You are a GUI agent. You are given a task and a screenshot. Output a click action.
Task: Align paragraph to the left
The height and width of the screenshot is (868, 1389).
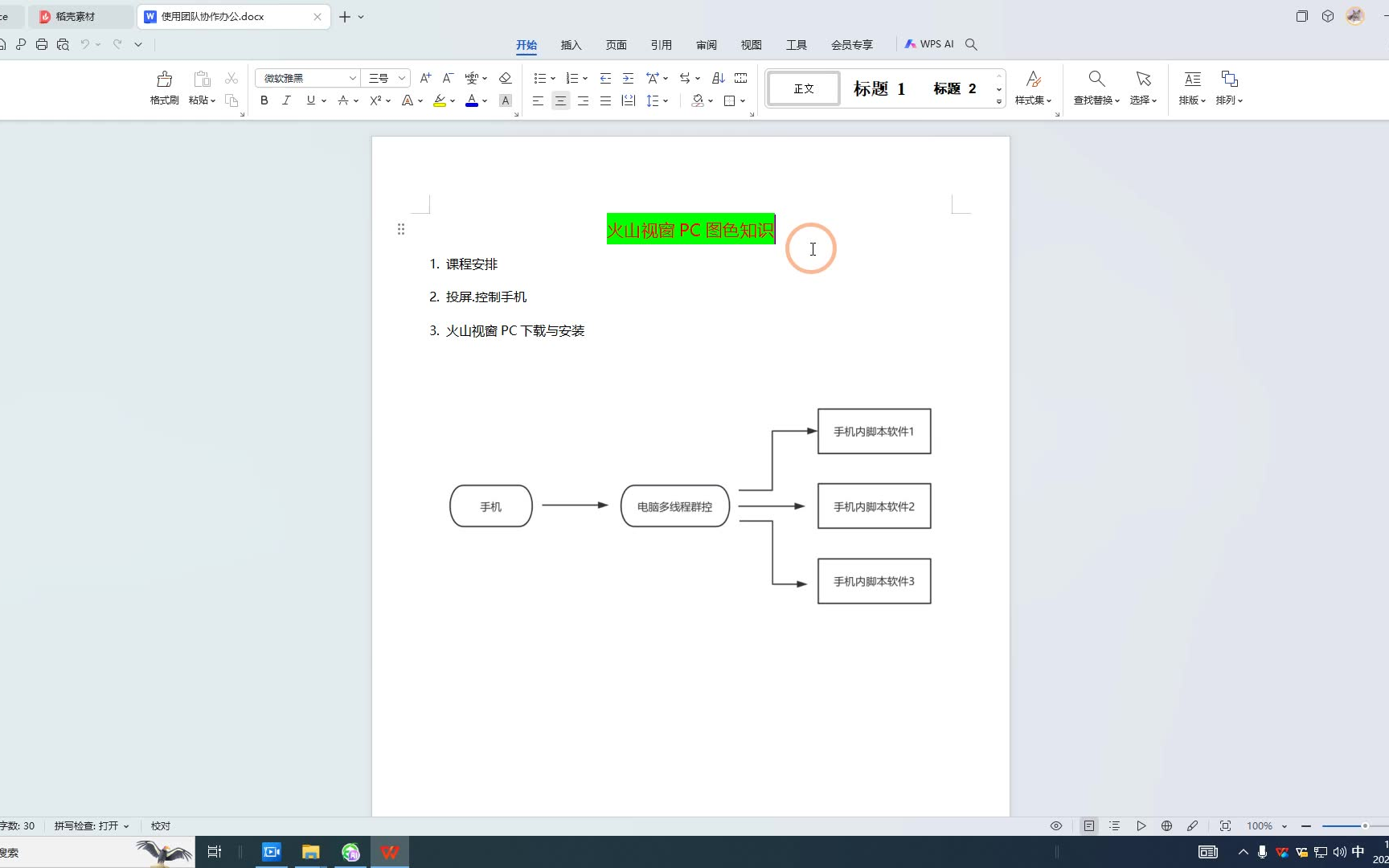538,100
